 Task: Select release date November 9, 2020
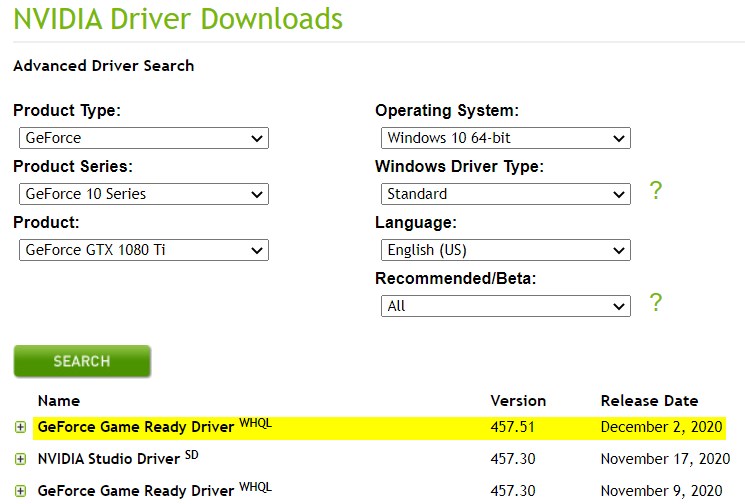[x=661, y=491]
